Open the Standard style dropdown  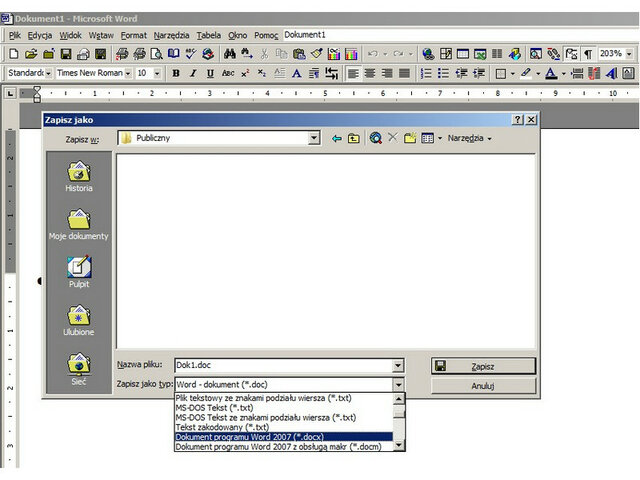click(48, 73)
